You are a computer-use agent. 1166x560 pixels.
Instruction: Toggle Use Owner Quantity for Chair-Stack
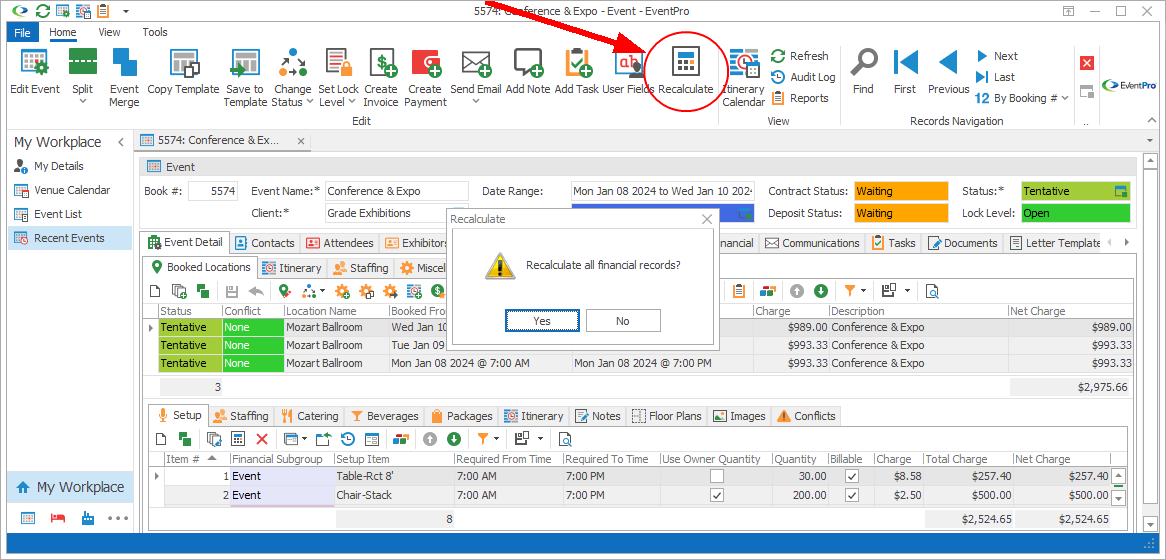pos(716,495)
